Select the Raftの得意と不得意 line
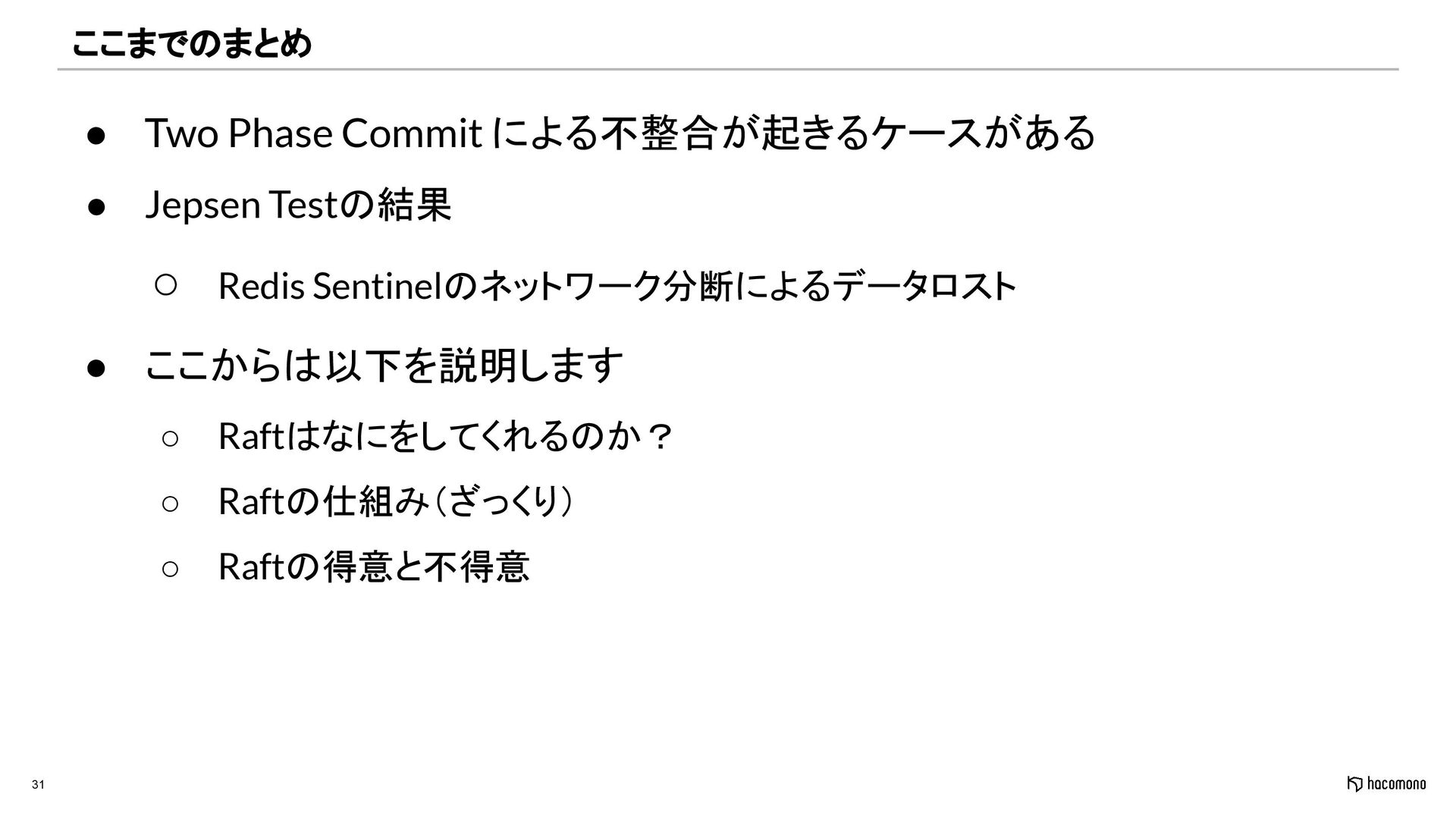 tap(374, 567)
